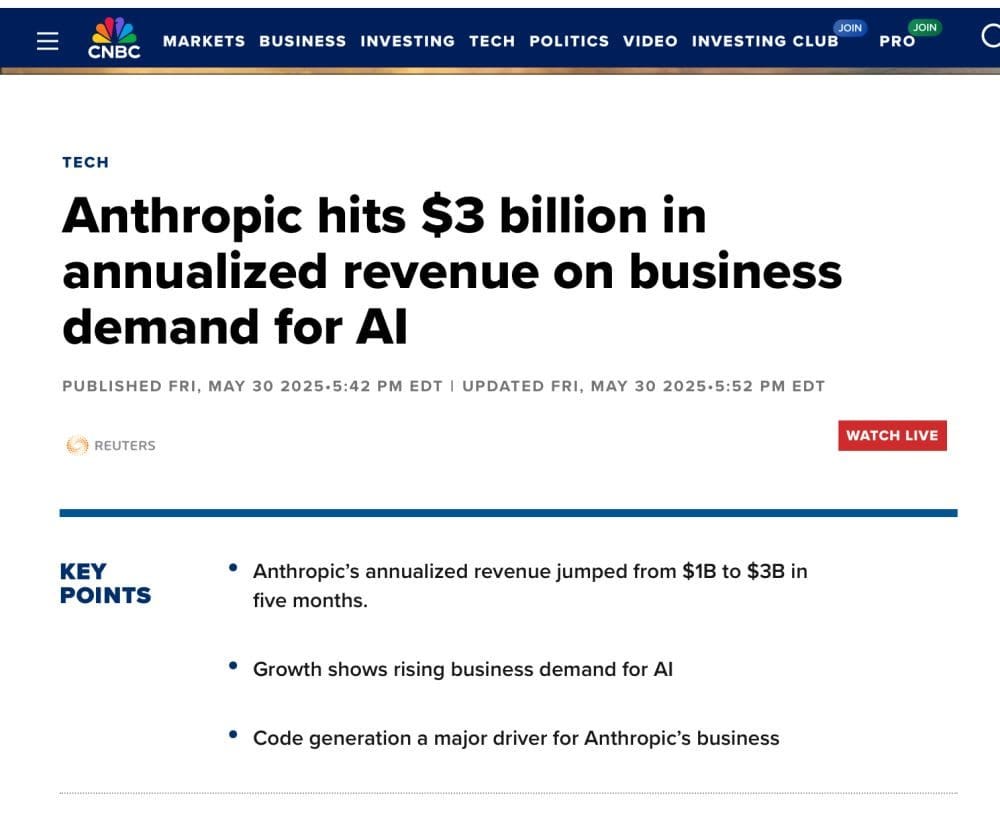
Task: Open the Tech nav menu
Action: (492, 41)
